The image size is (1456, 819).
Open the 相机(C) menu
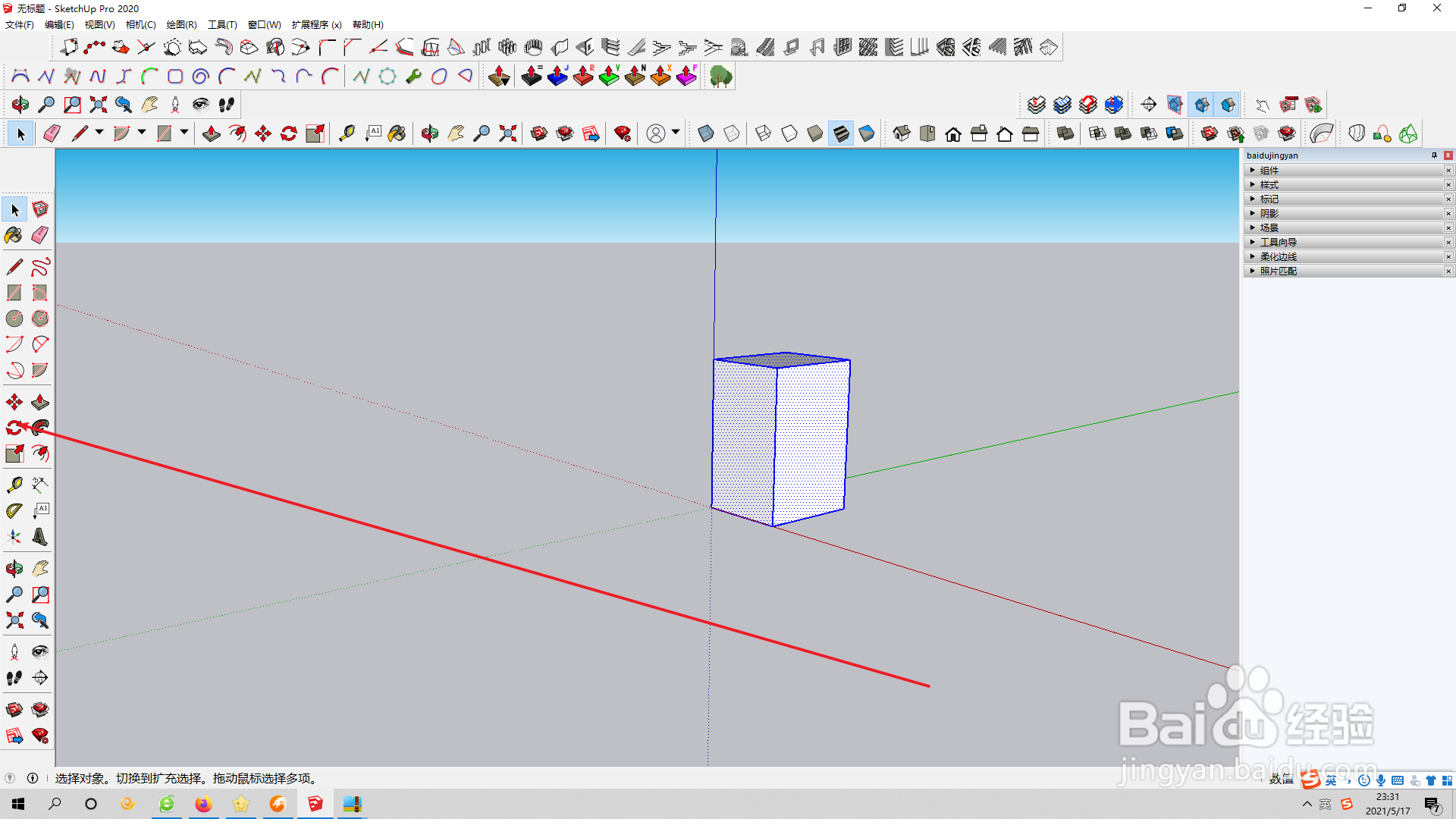[x=140, y=25]
